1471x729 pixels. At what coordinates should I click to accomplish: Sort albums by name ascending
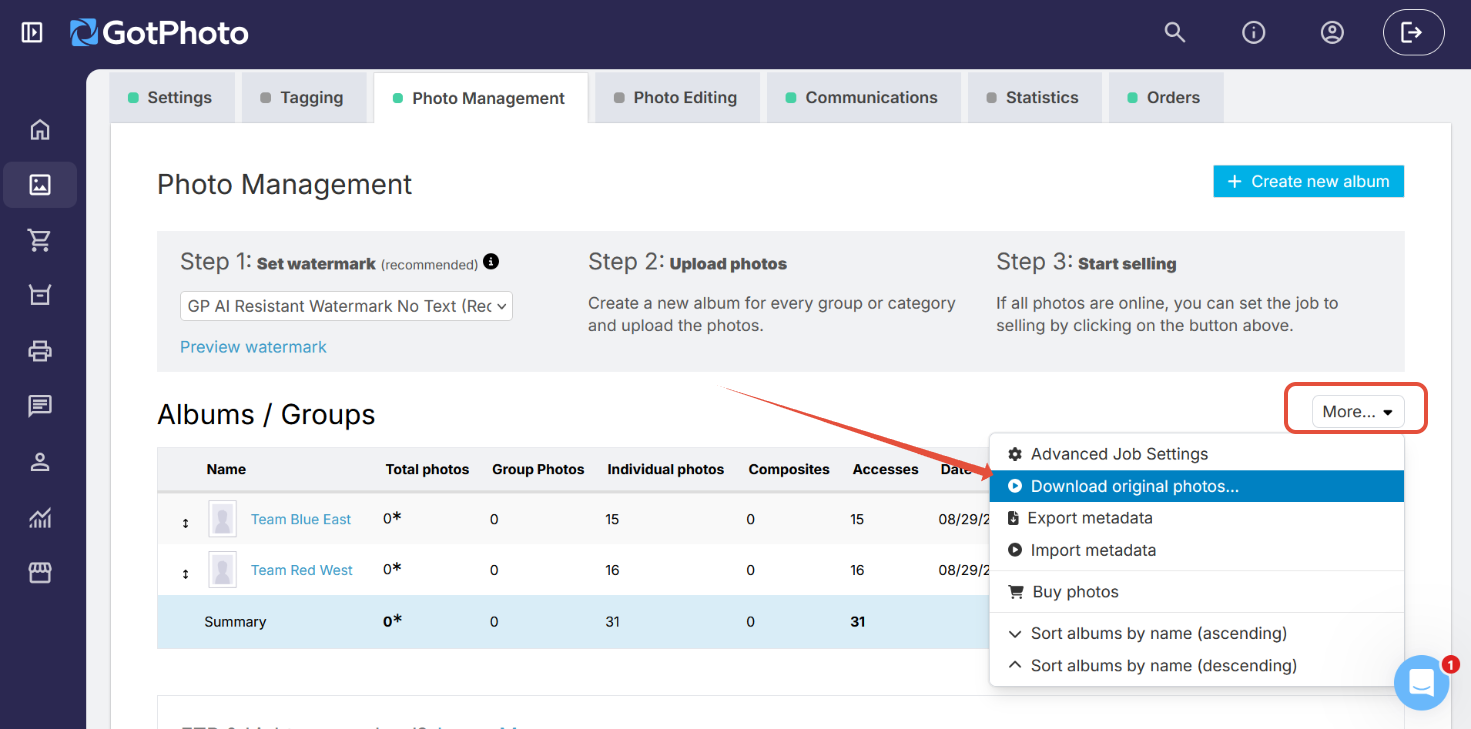[1197, 634]
